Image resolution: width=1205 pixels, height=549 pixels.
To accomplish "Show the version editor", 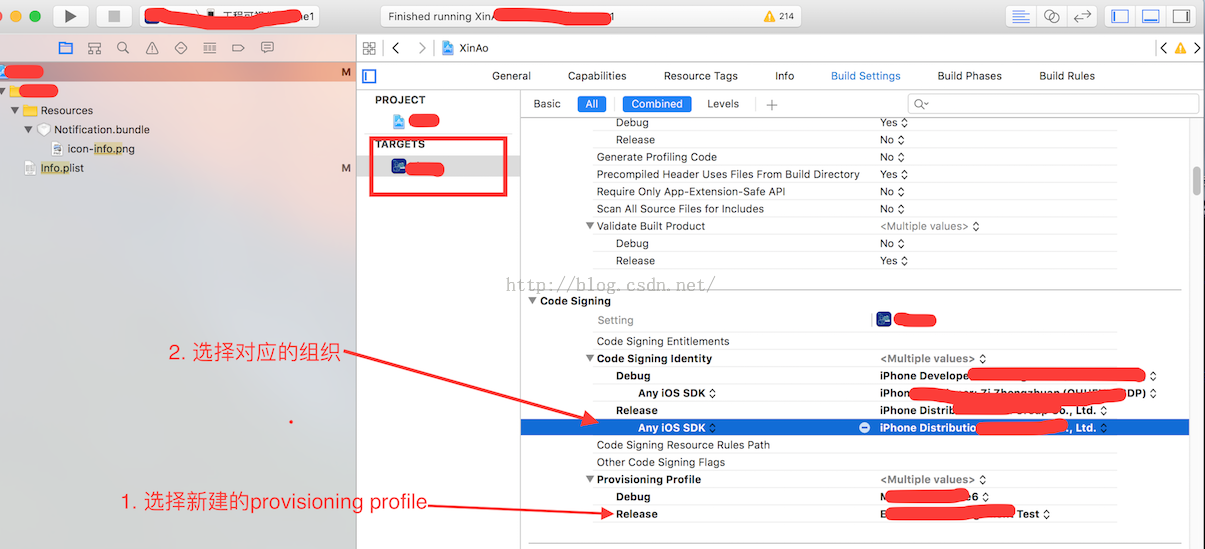I will click(x=1082, y=16).
